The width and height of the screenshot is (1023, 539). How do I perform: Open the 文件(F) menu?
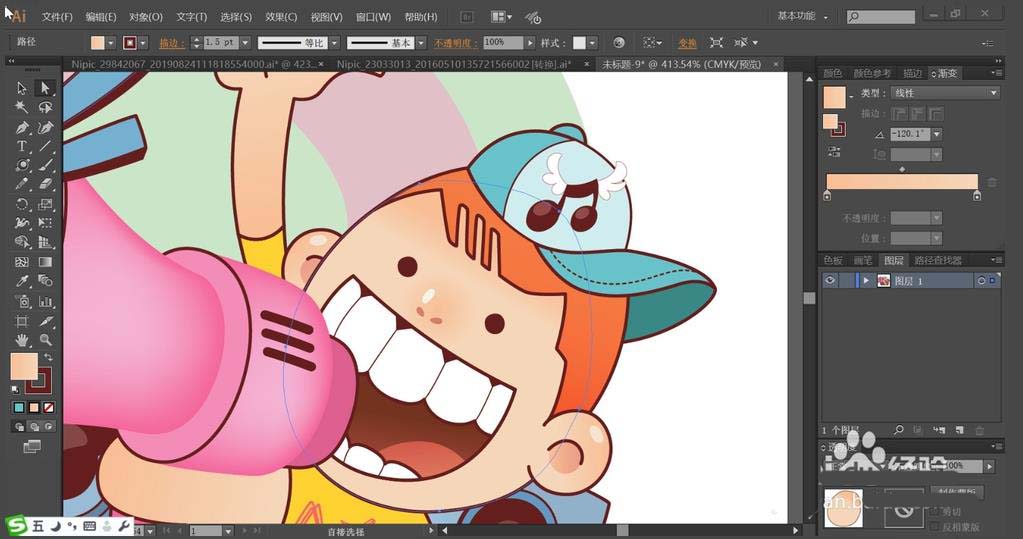tap(57, 17)
